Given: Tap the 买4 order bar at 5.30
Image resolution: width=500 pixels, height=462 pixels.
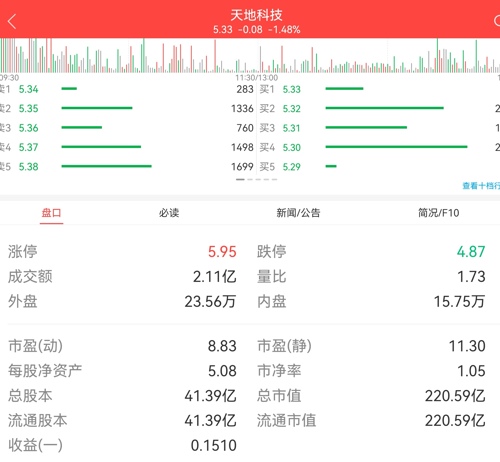Looking at the screenshot, I should coord(396,147).
